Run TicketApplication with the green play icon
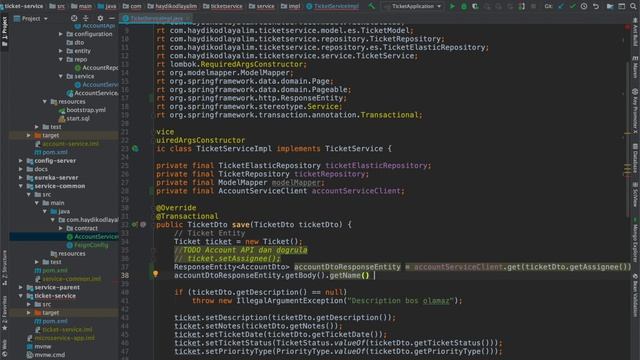Screen dimensions: 640x360 pos(452,6)
